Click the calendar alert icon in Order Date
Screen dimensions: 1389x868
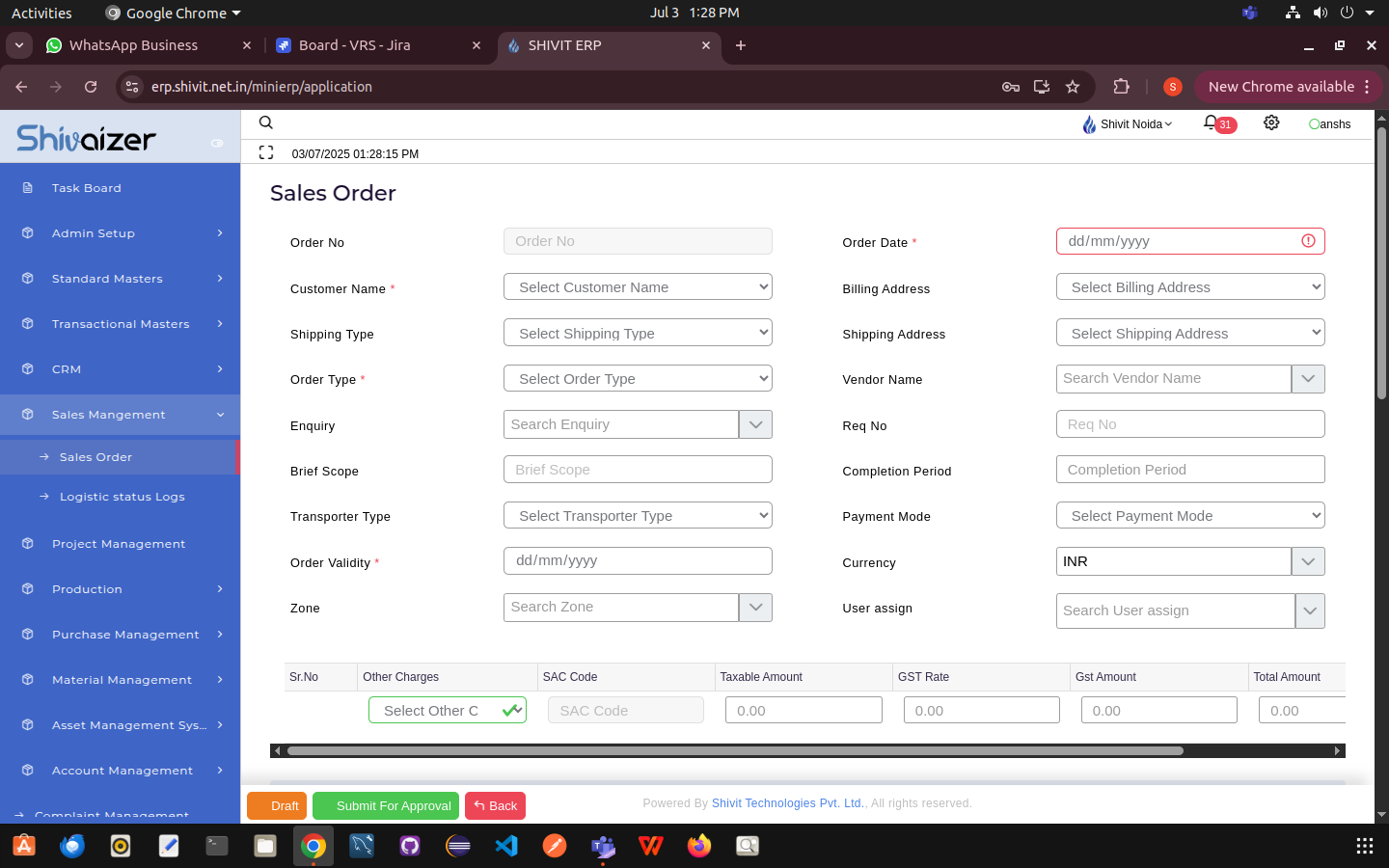(x=1308, y=241)
